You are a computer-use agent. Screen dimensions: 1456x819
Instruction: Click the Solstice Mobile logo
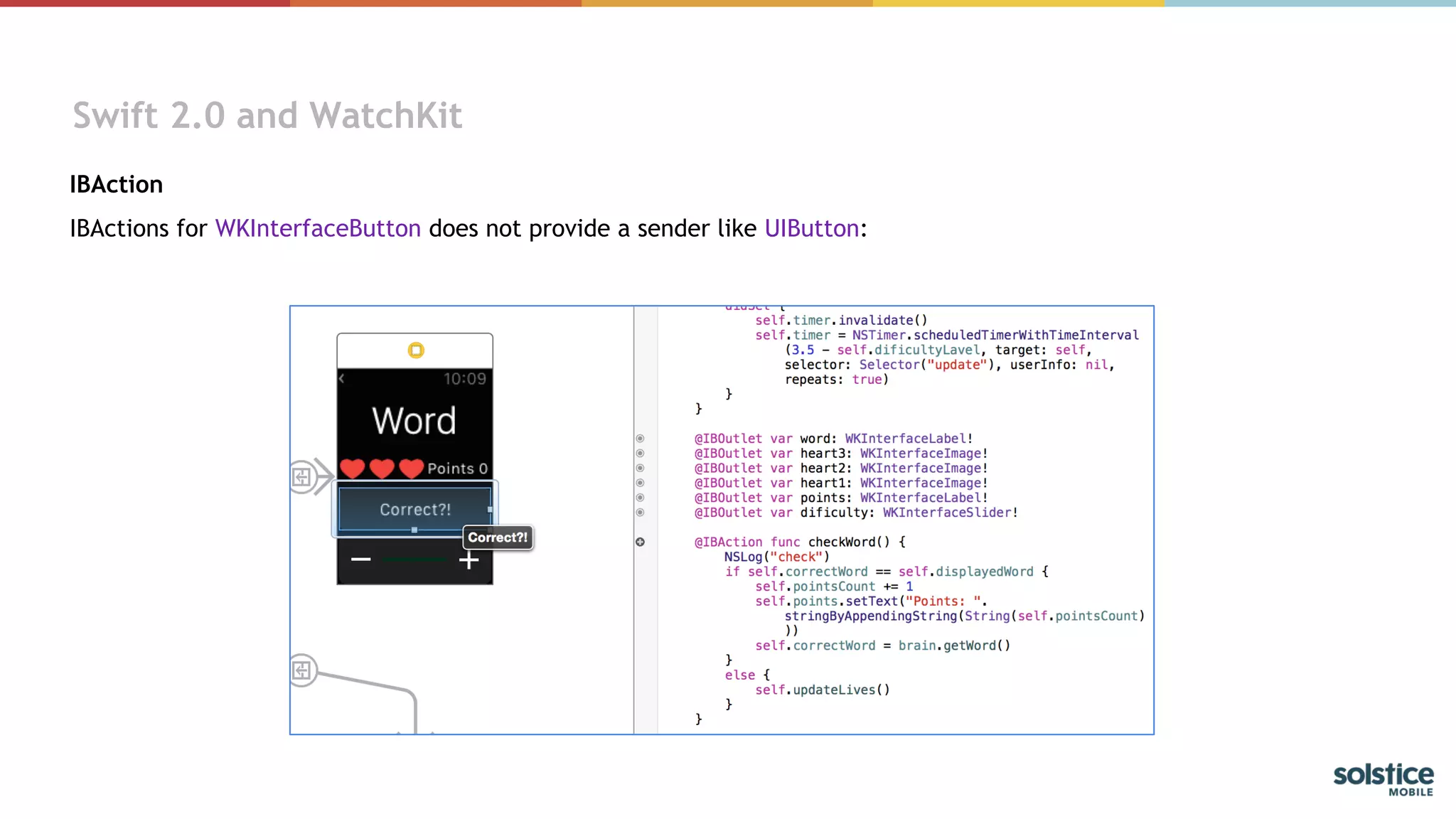click(1383, 779)
